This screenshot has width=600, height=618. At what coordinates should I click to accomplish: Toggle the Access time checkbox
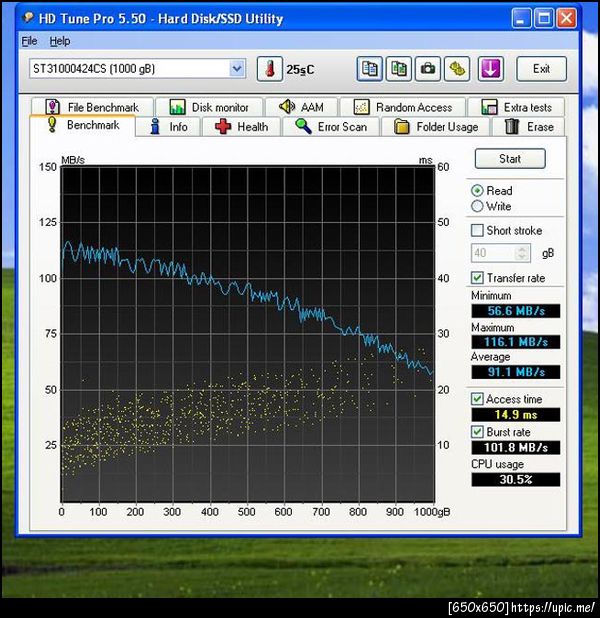pyautogui.click(x=477, y=399)
